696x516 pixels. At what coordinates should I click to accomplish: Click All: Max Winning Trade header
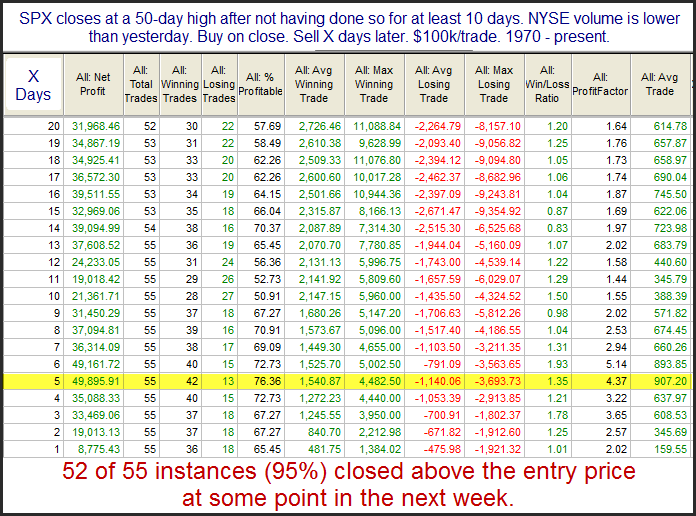(x=374, y=84)
